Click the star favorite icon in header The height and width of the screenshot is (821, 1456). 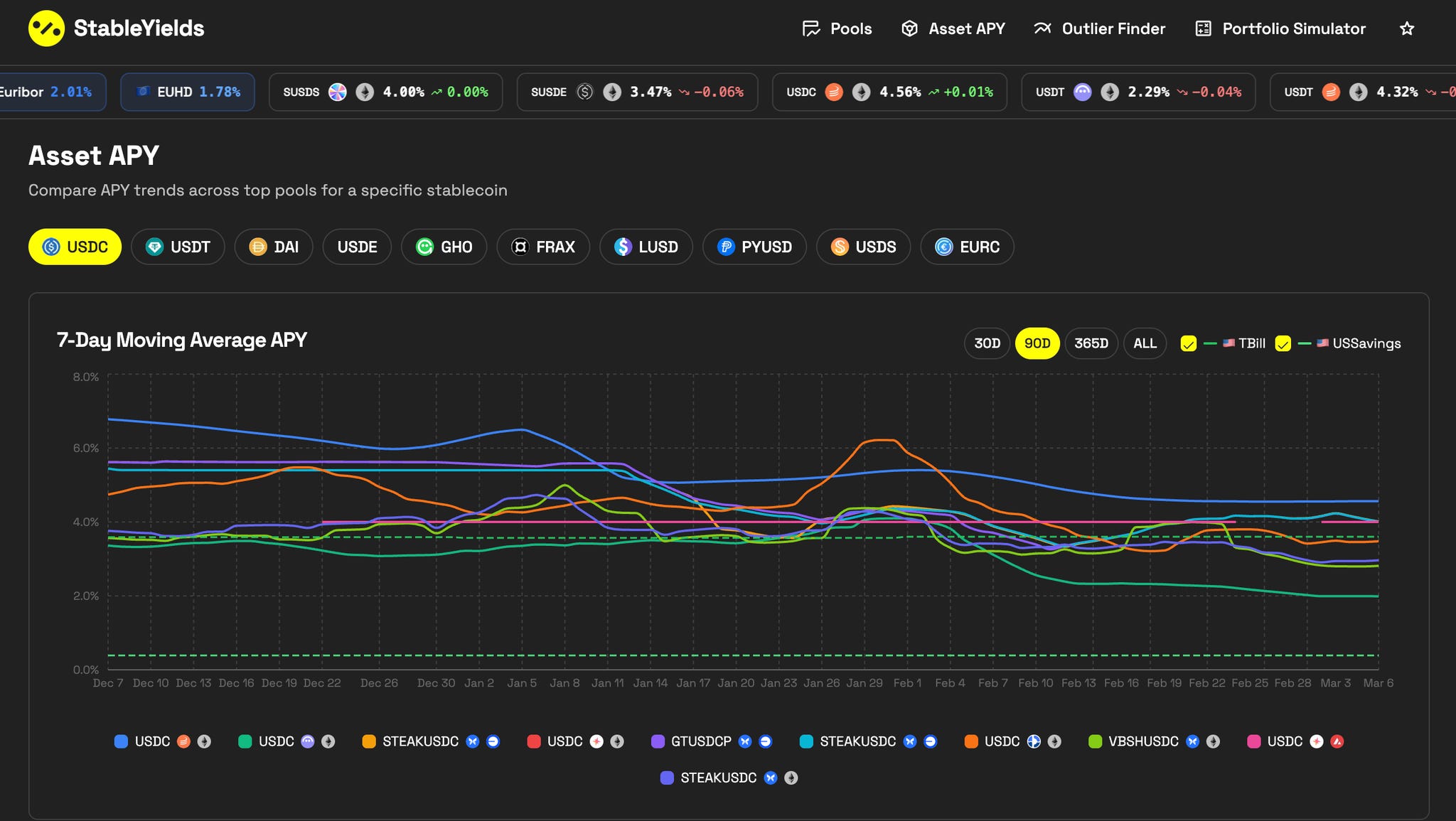point(1406,28)
